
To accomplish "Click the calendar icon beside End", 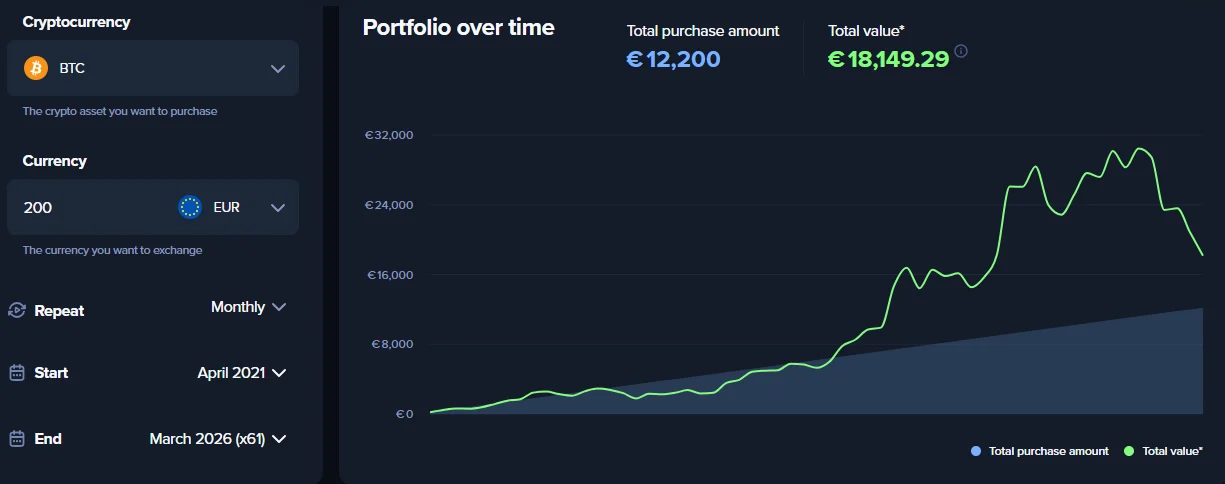I will coord(16,439).
